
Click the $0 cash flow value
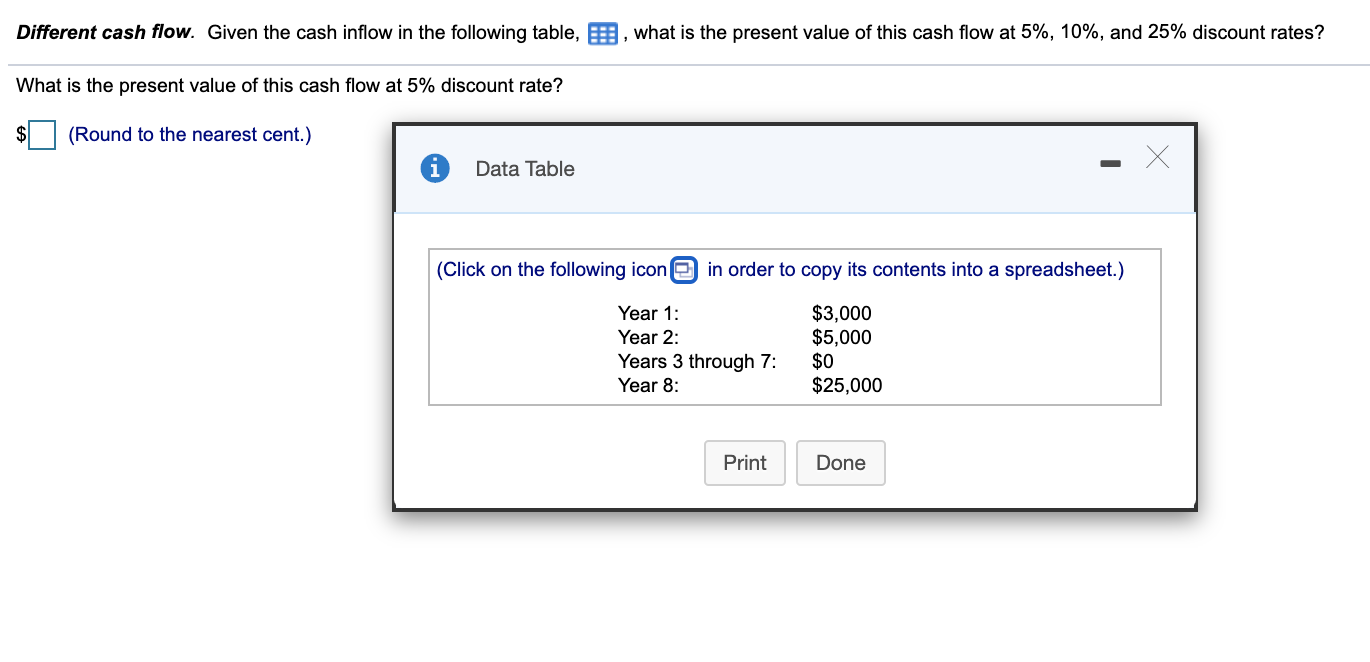pos(823,361)
